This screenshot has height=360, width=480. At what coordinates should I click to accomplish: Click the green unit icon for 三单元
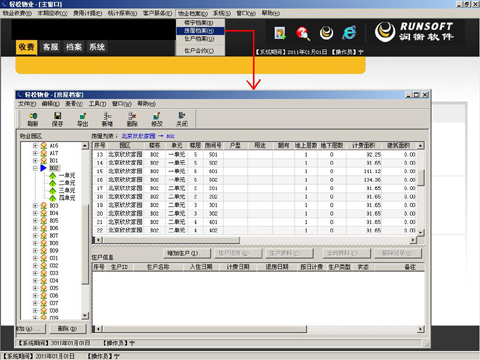click(53, 191)
